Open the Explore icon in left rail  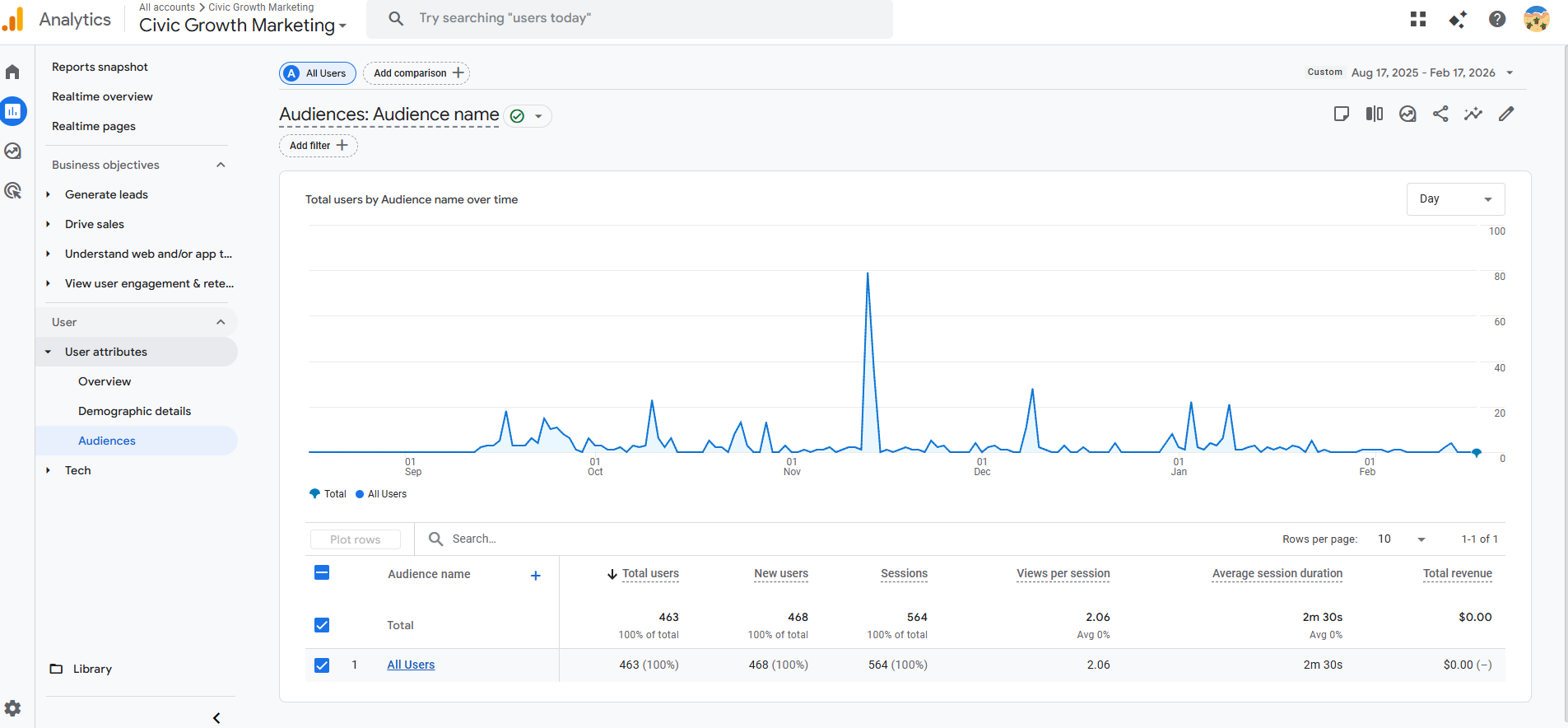13,151
